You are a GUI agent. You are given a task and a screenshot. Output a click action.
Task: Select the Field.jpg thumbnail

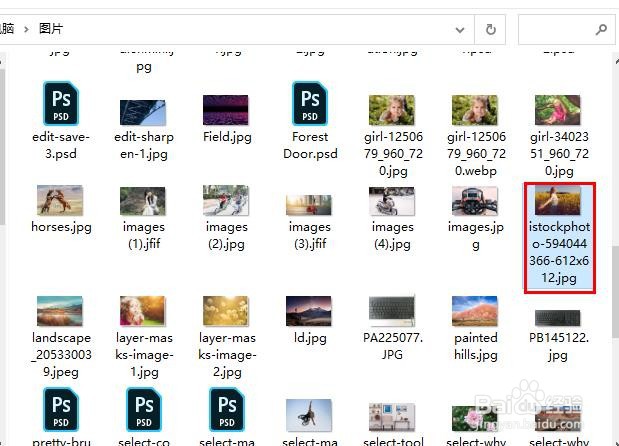pyautogui.click(x=226, y=110)
